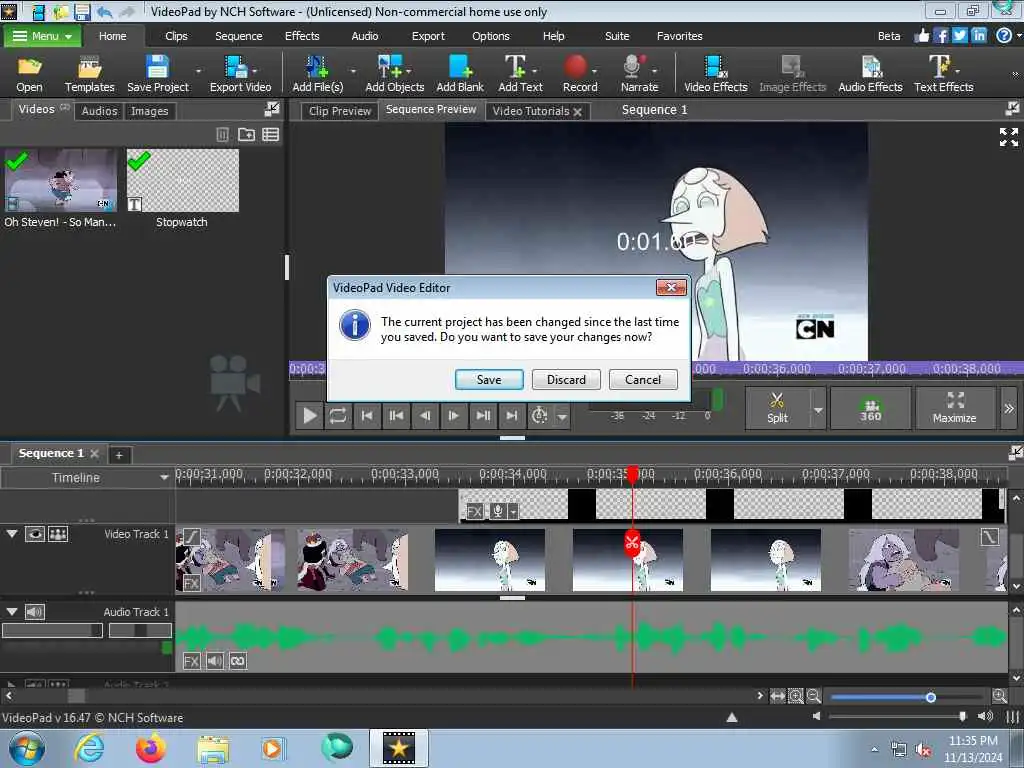Open the Clips ribbon tab

coord(176,36)
